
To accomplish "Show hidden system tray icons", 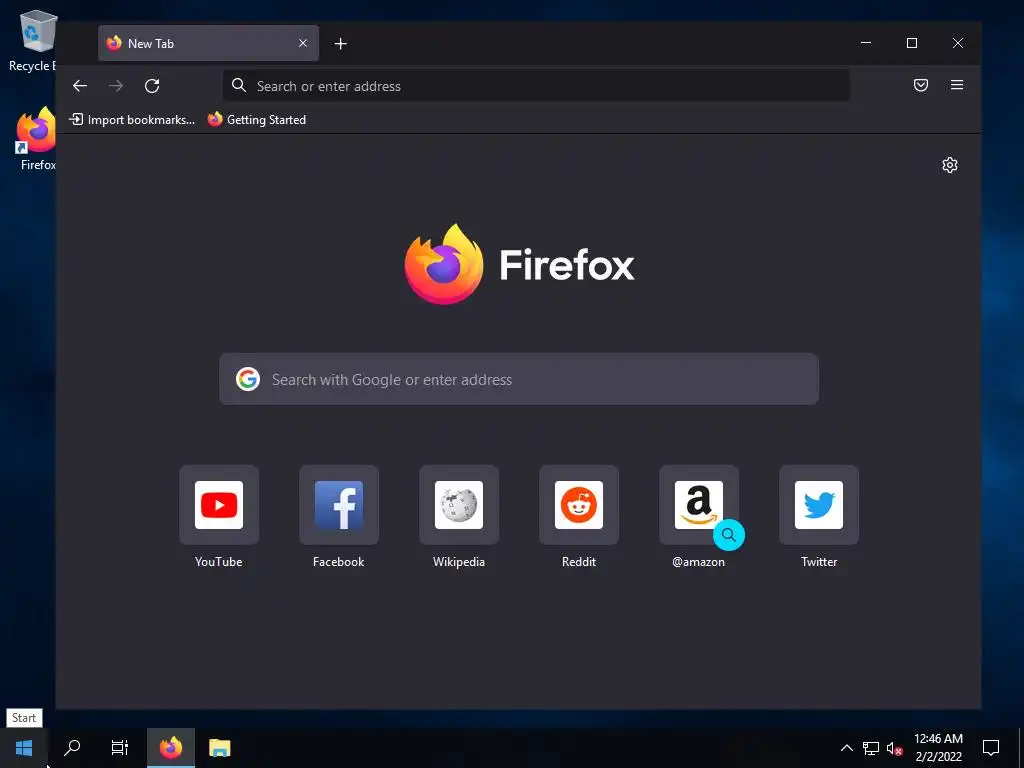I will pyautogui.click(x=846, y=748).
